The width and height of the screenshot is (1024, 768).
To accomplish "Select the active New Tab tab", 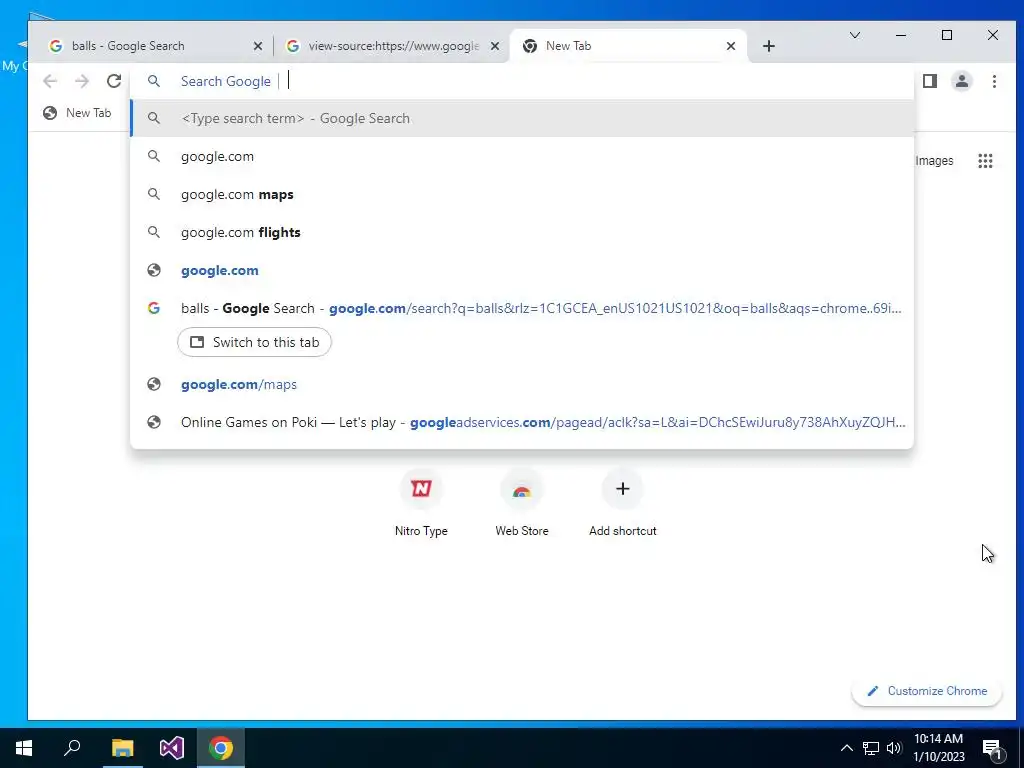I will [x=627, y=46].
